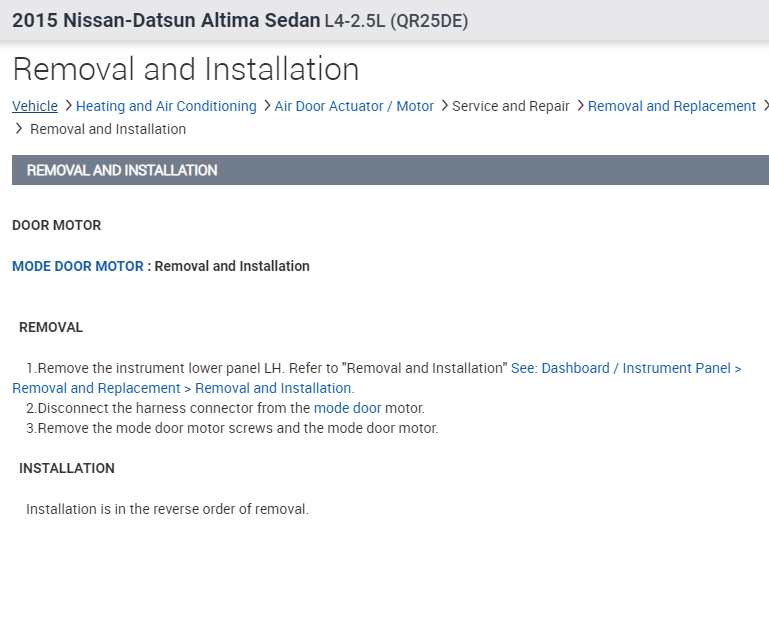This screenshot has height=644, width=769.
Task: Follow the See: Dashboard / Instrument Panel link
Action: (626, 368)
